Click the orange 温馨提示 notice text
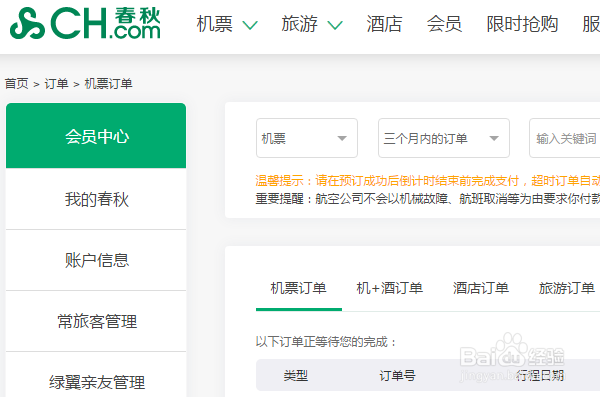This screenshot has height=397, width=600. coord(427,180)
